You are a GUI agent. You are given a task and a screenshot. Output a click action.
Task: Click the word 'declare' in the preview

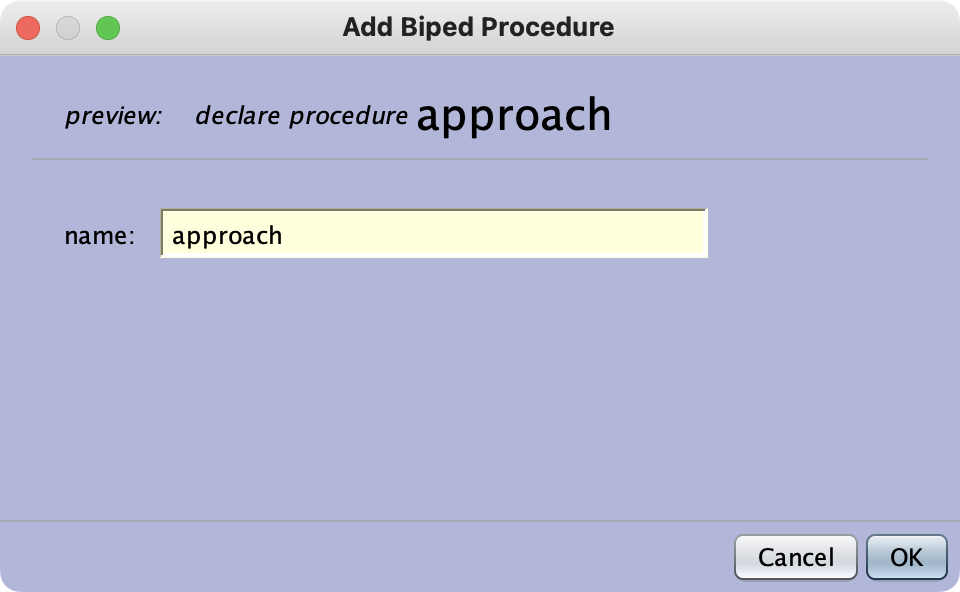click(x=238, y=116)
